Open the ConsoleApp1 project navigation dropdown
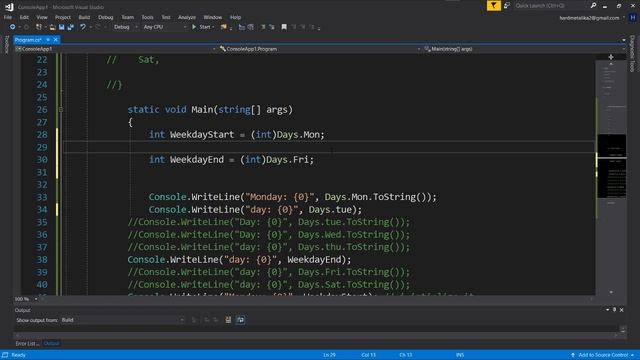Viewport: 640px width, 360px height. [115, 49]
